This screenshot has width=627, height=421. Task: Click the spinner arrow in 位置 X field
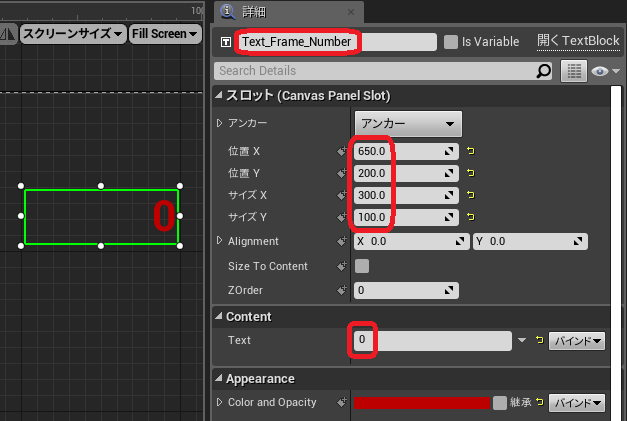click(x=449, y=151)
